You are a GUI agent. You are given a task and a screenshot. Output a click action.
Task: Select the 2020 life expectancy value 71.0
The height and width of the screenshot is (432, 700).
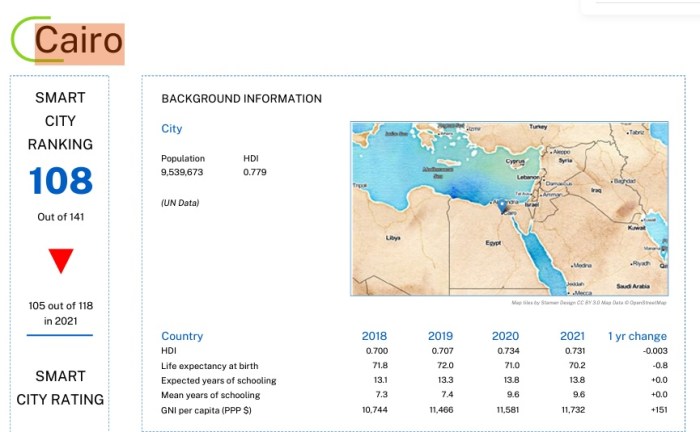click(512, 365)
